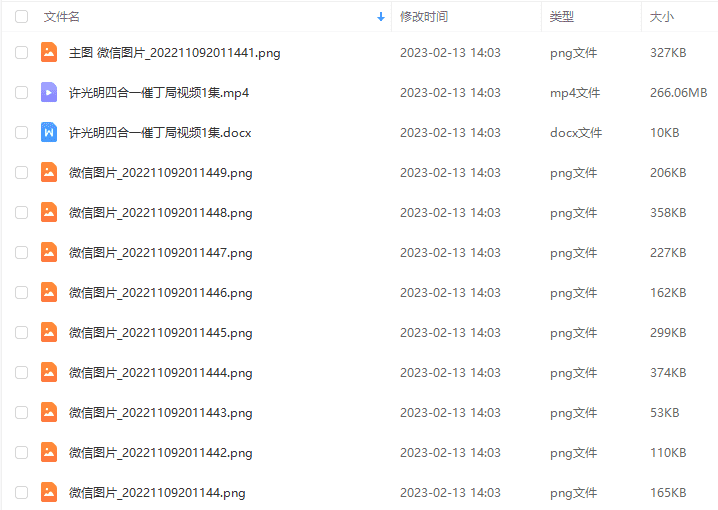This screenshot has width=718, height=510.
Task: Check the box for 微信图片_202211092011442.png
Action: tap(22, 452)
